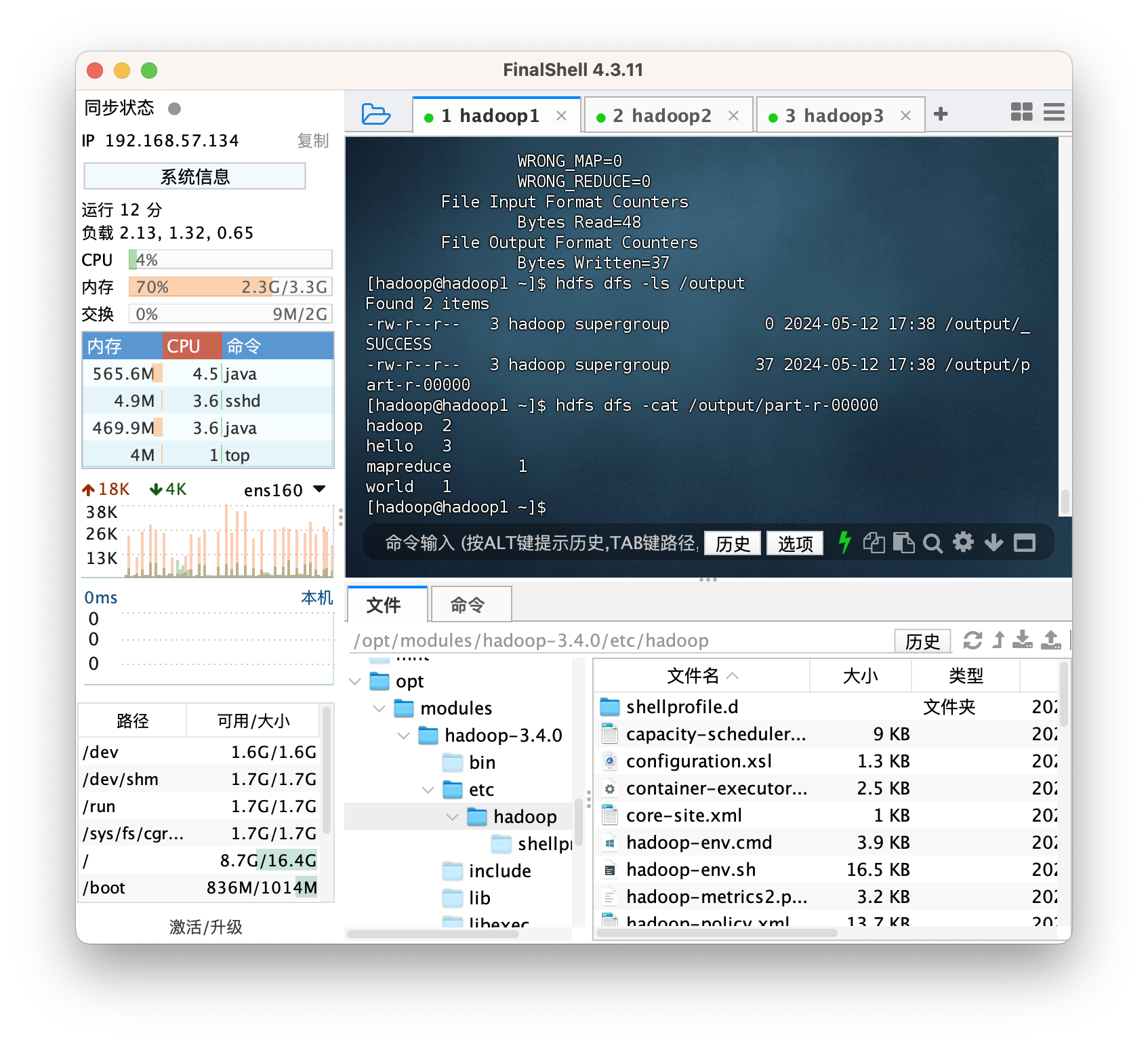Collapse the modules folder tree node
Screen dimensions: 1148x1044
point(380,708)
